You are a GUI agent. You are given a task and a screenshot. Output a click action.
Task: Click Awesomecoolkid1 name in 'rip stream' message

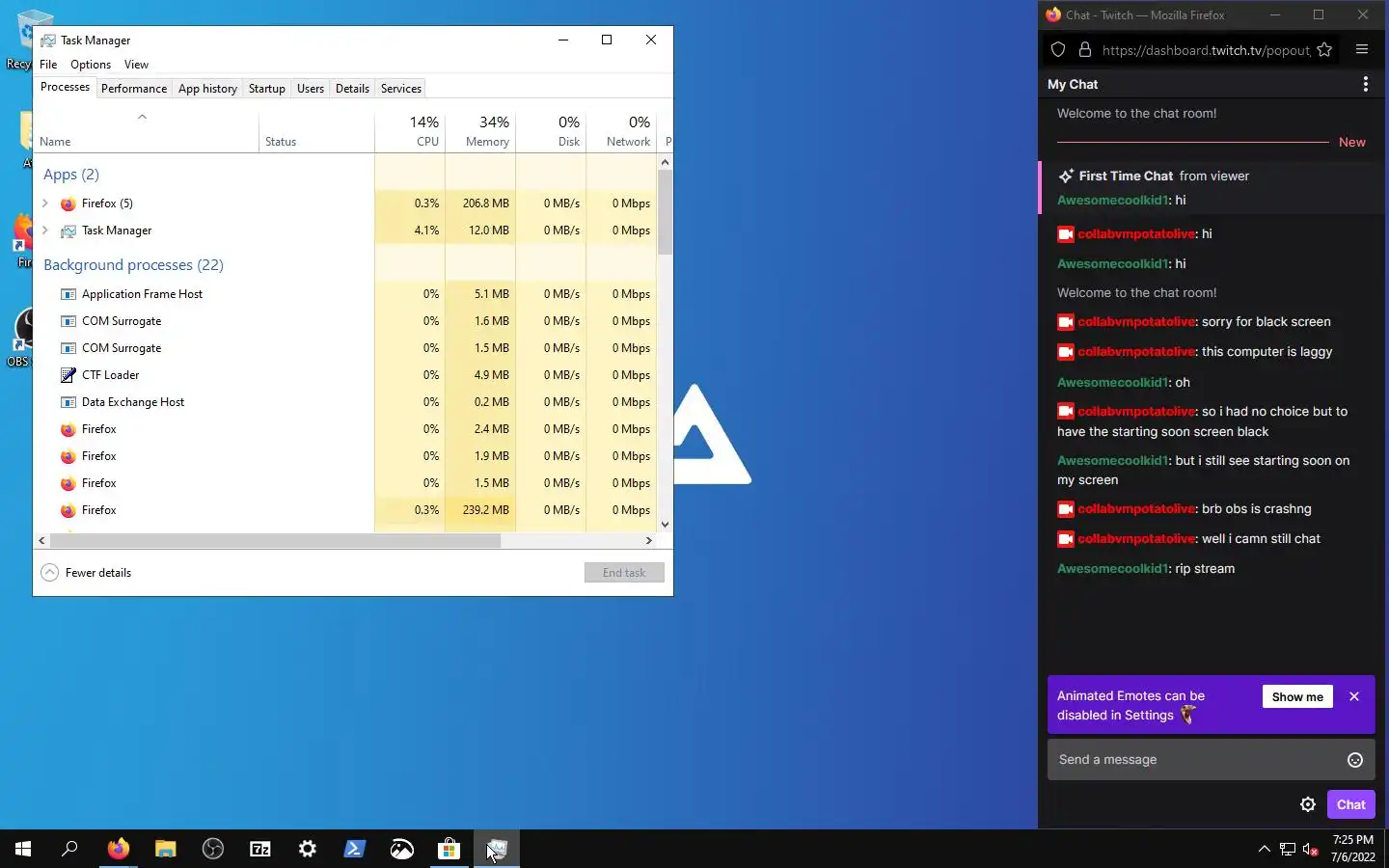tap(1113, 569)
